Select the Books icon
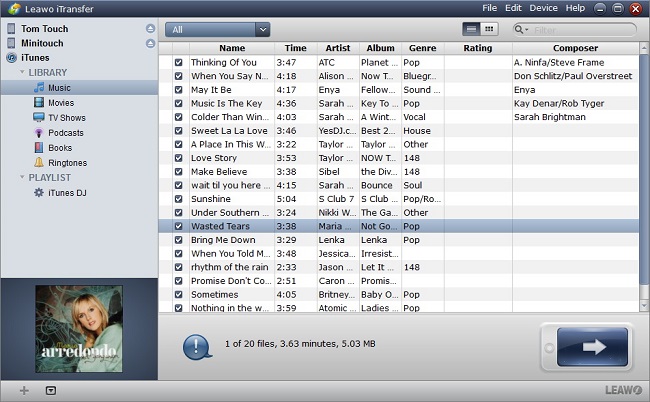650x402 pixels. 39,148
